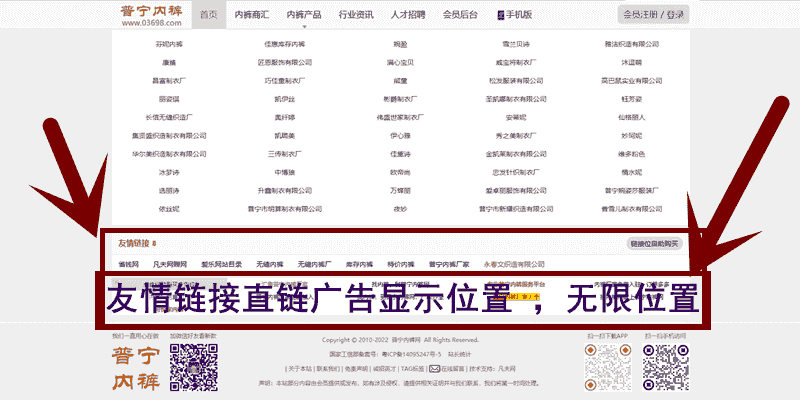Open the 首页 tab
This screenshot has height=400, width=800.
pyautogui.click(x=208, y=15)
